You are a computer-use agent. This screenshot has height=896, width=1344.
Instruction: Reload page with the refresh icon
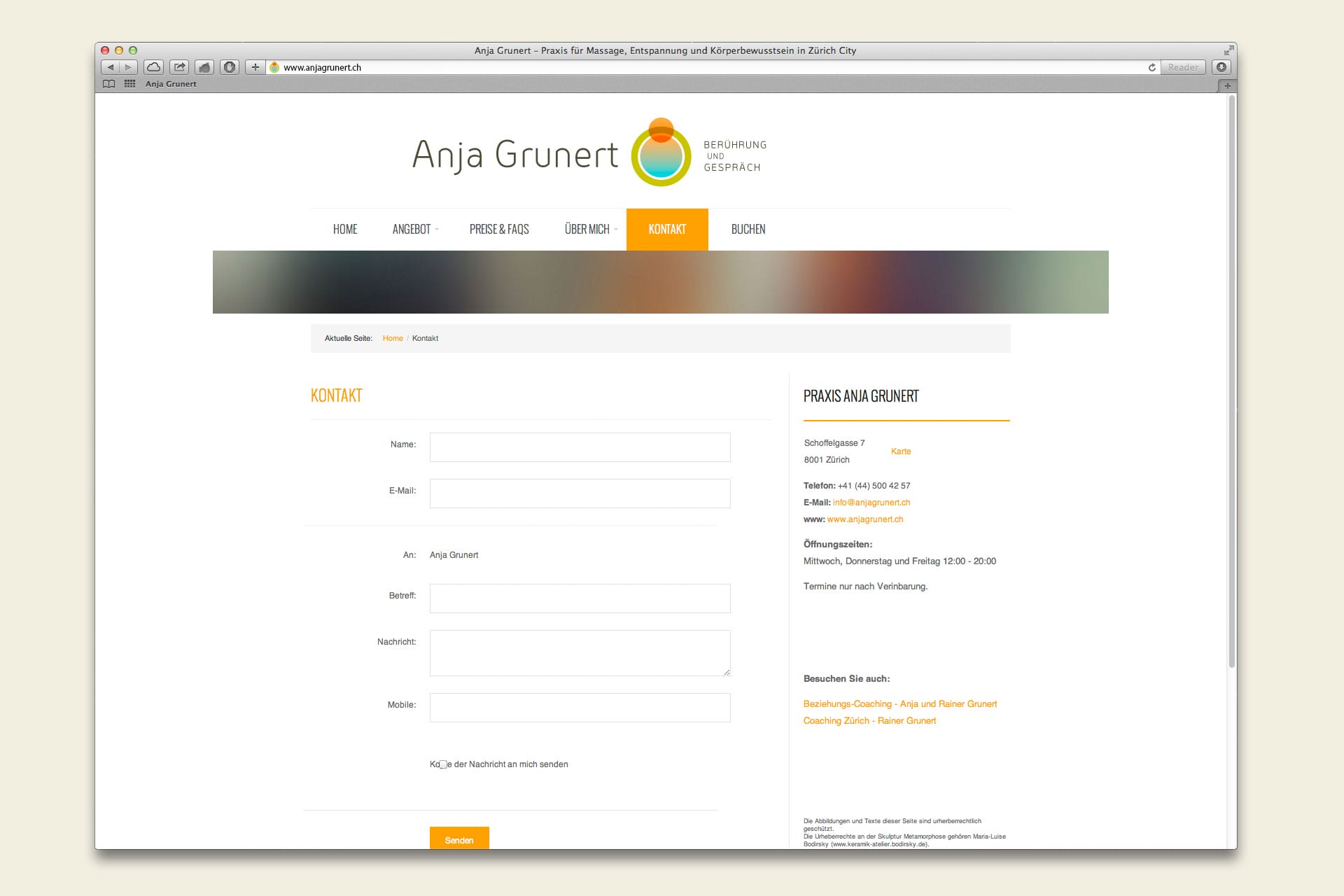pyautogui.click(x=1151, y=67)
